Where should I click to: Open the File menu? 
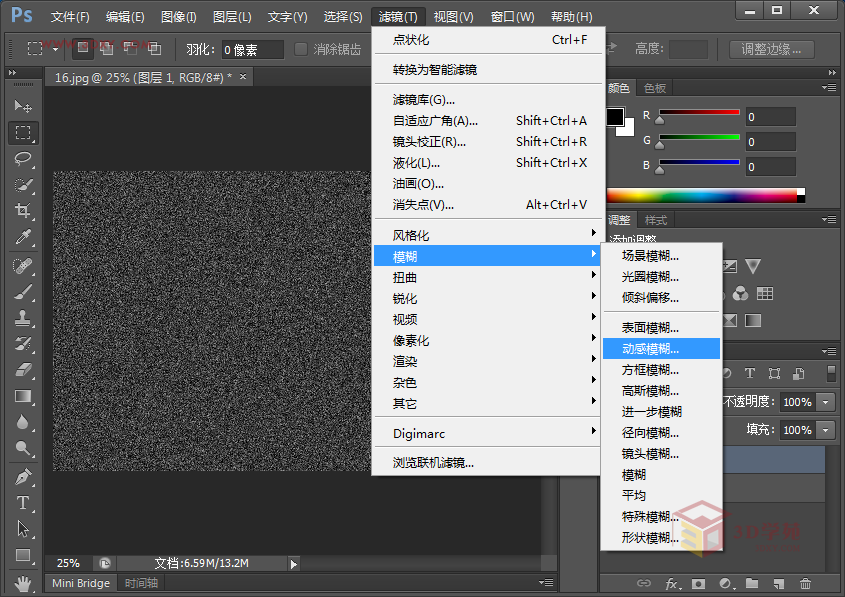coord(70,17)
